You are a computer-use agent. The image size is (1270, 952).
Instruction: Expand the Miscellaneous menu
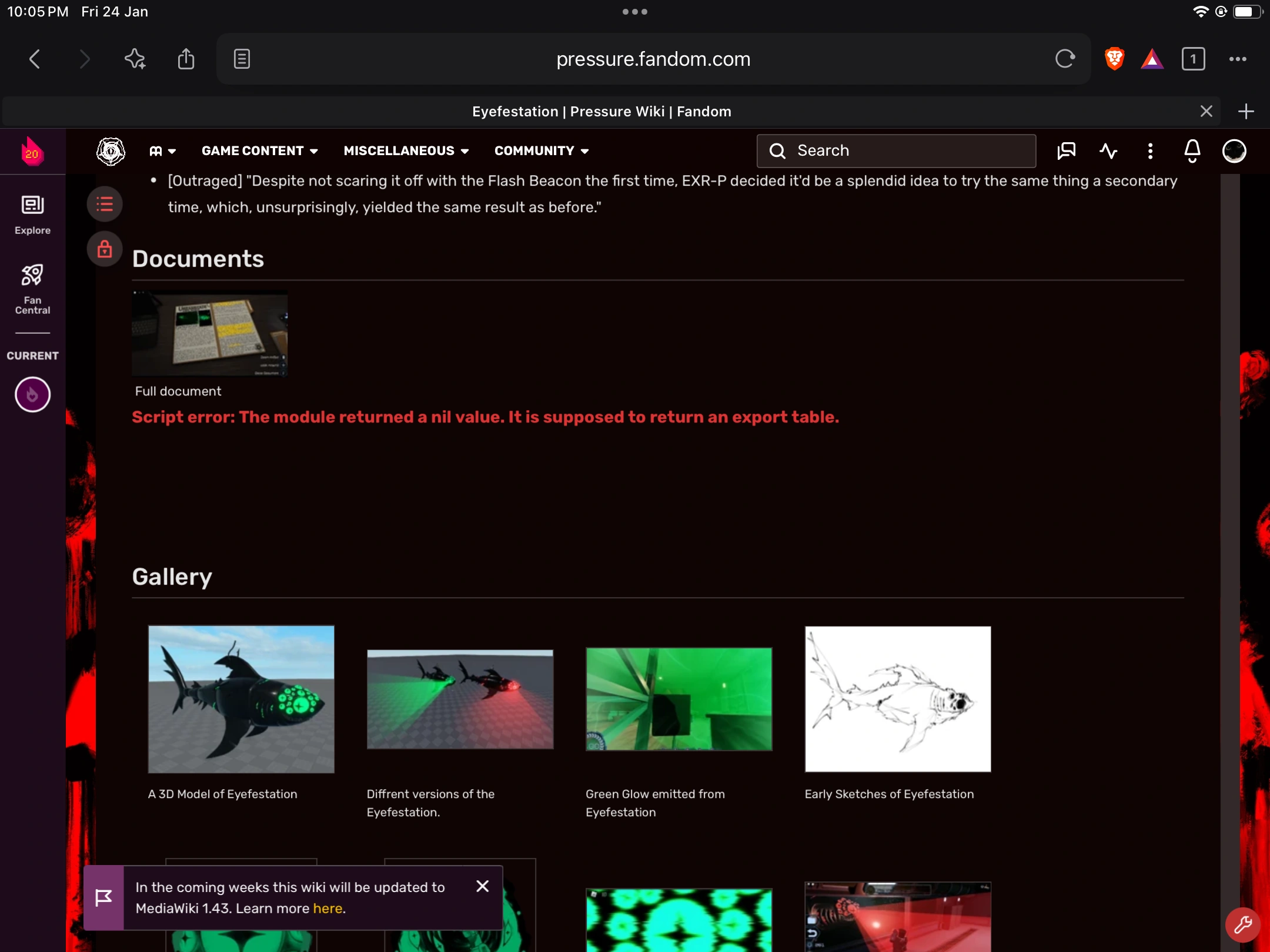coord(406,151)
